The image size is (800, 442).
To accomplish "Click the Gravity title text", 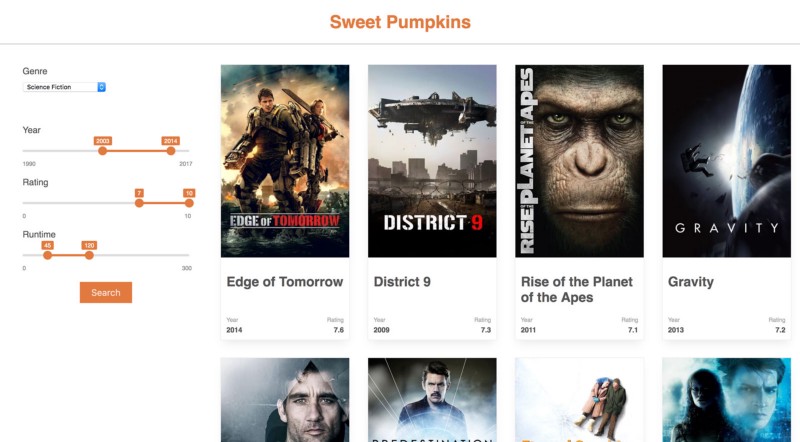I will click(x=691, y=282).
